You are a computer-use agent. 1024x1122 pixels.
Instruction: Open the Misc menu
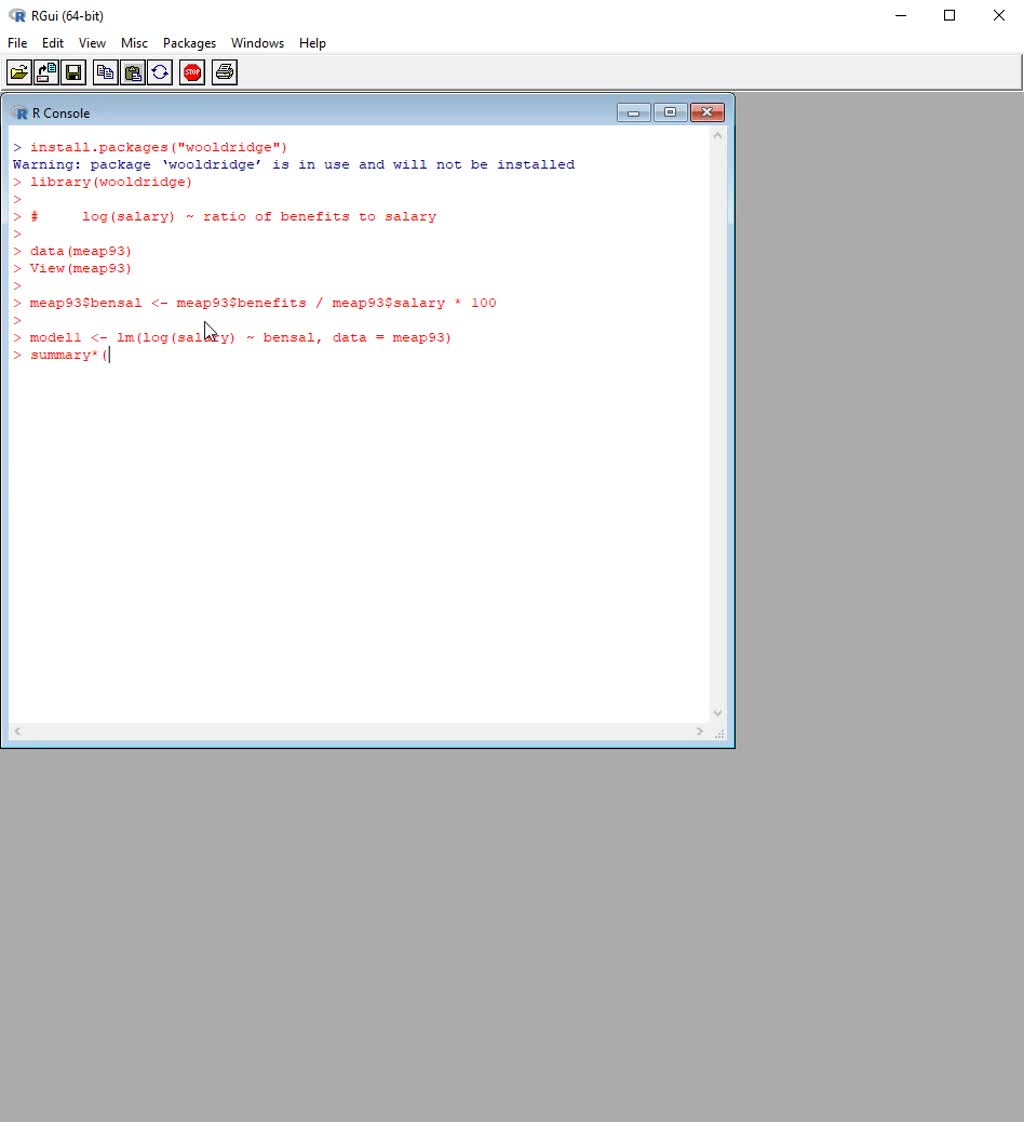coord(133,43)
